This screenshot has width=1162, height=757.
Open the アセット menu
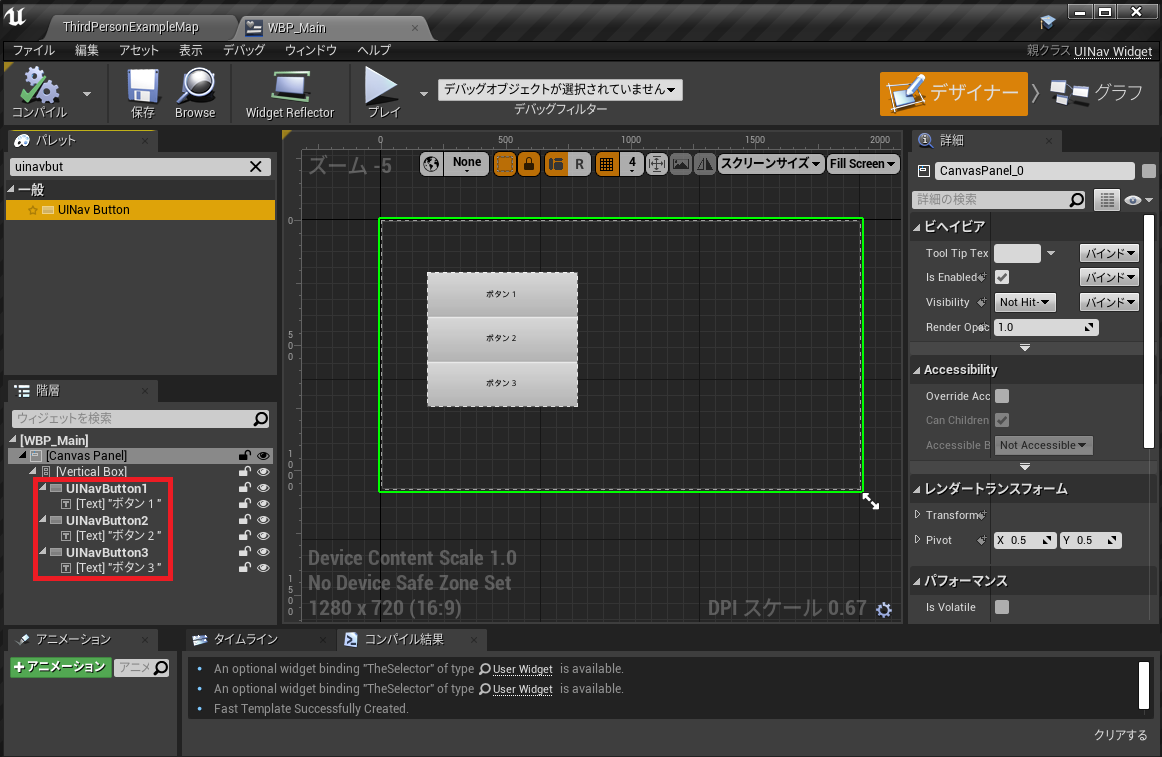tap(139, 50)
